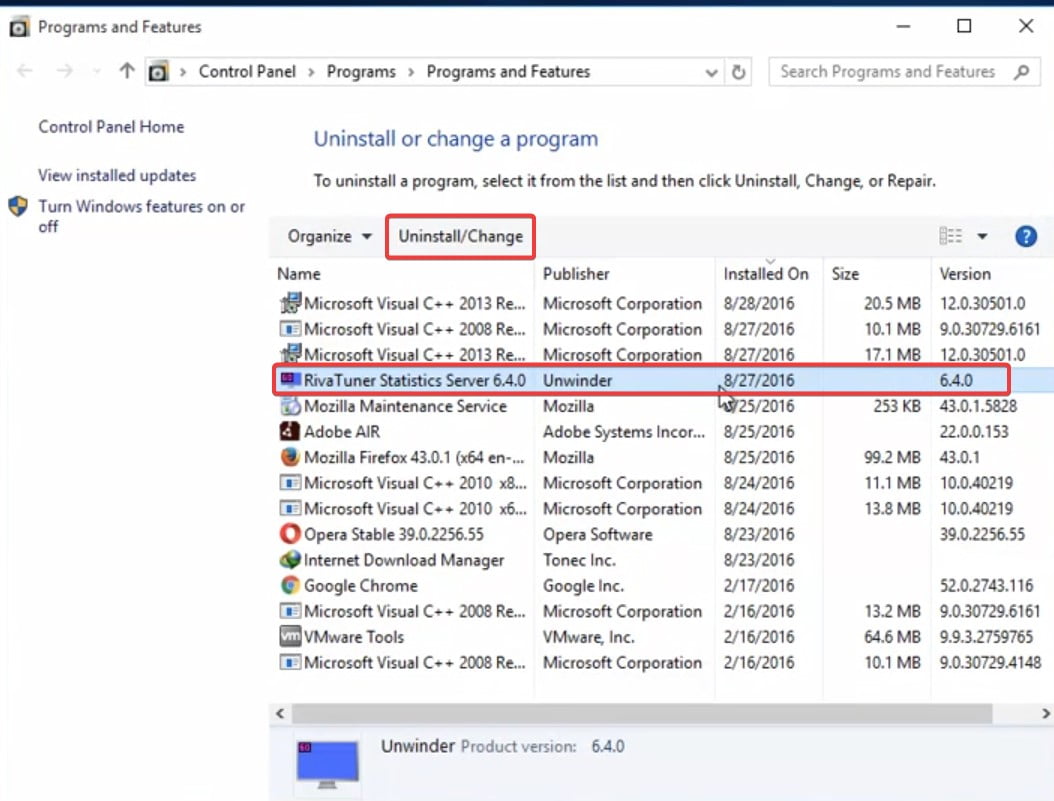Viewport: 1054px width, 801px height.
Task: Click Adobe Systems Incor... publisher cell
Action: point(624,431)
